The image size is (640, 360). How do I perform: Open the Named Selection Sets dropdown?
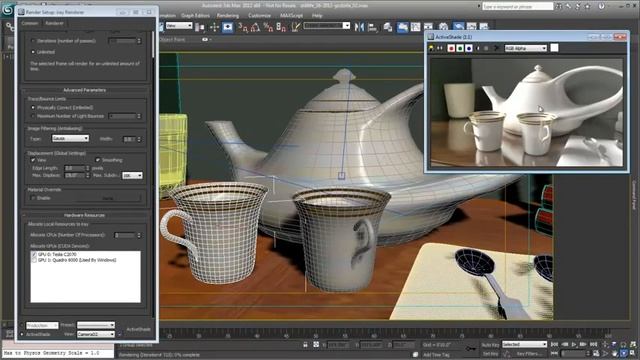pyautogui.click(x=327, y=25)
